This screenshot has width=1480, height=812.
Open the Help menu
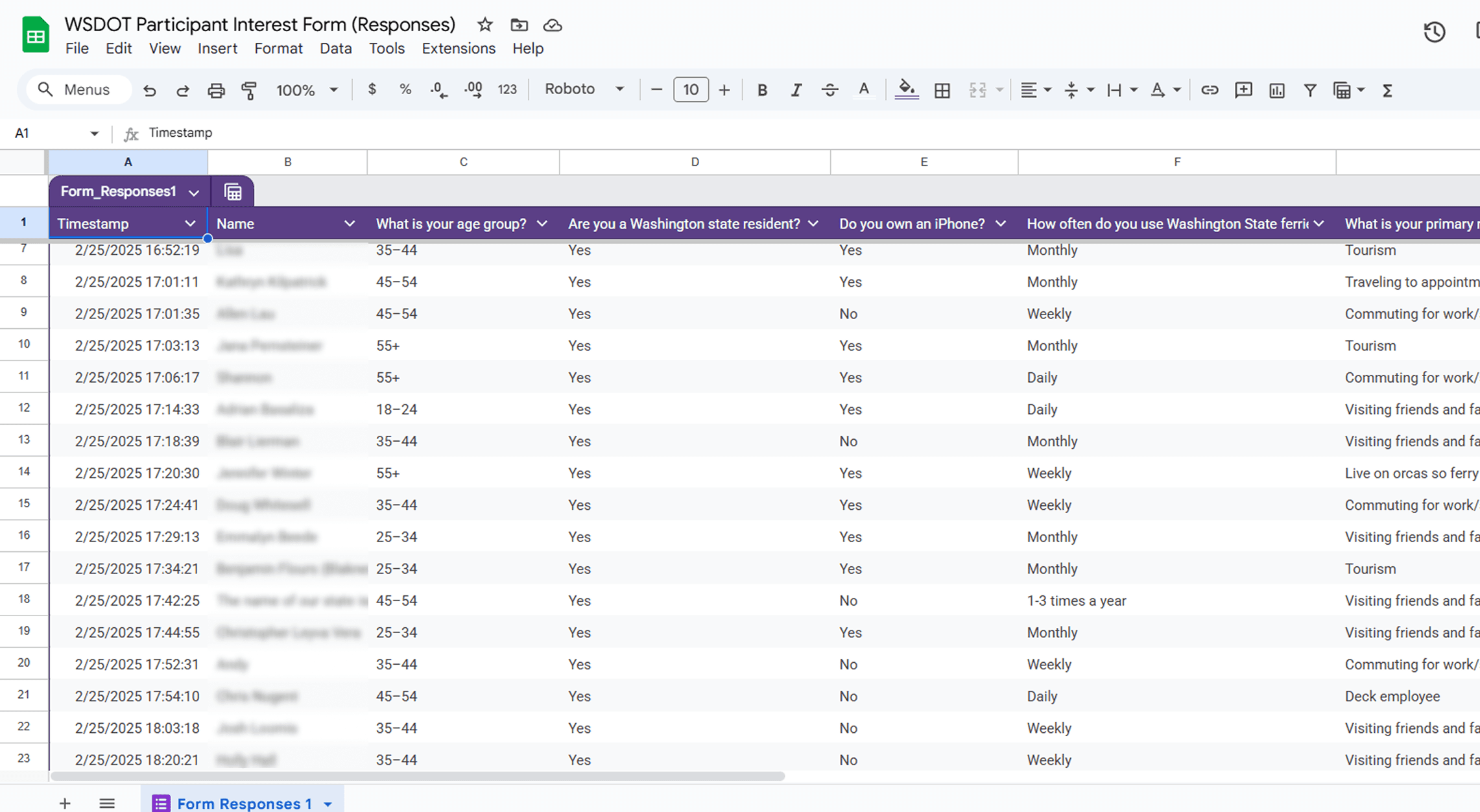pos(528,49)
